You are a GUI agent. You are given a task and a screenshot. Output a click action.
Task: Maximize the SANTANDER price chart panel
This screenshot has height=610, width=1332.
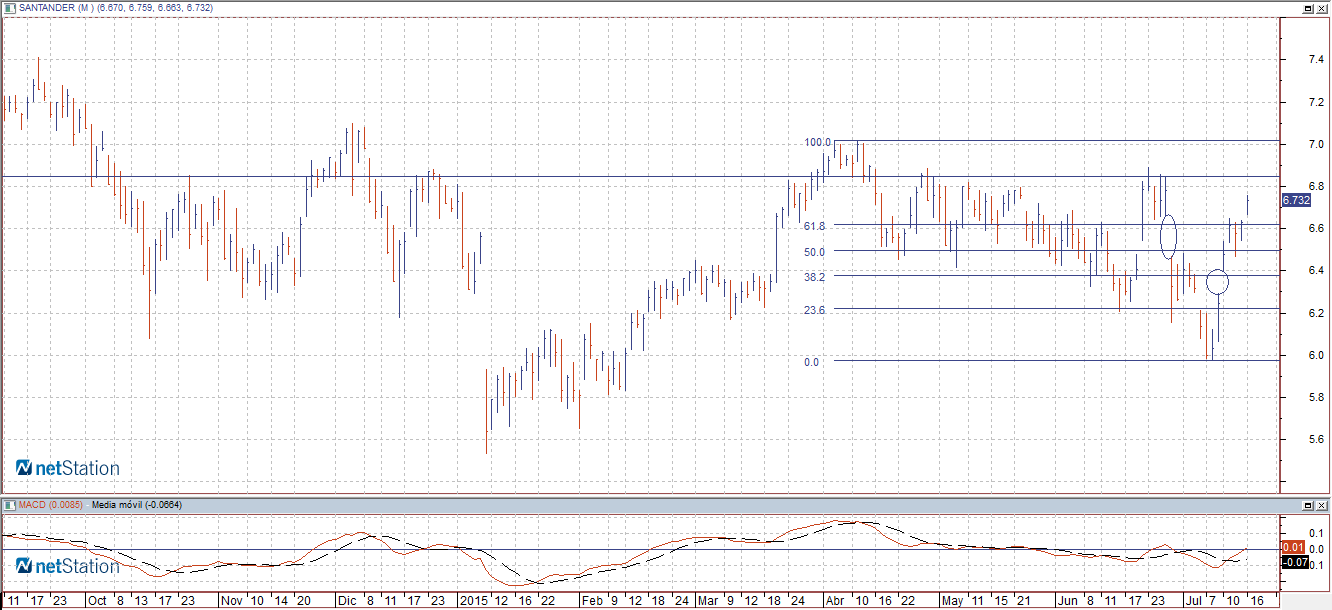1308,7
